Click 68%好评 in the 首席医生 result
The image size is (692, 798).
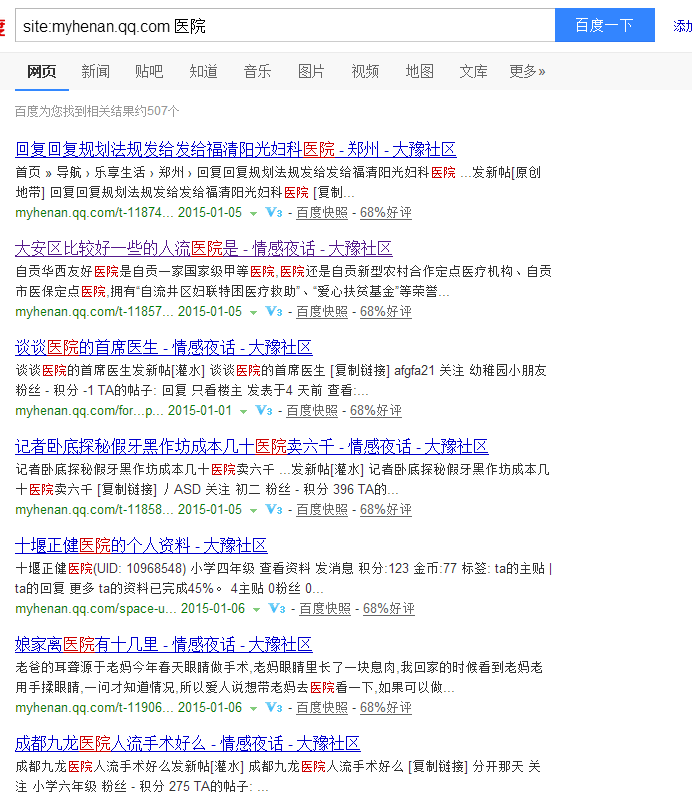tap(376, 410)
